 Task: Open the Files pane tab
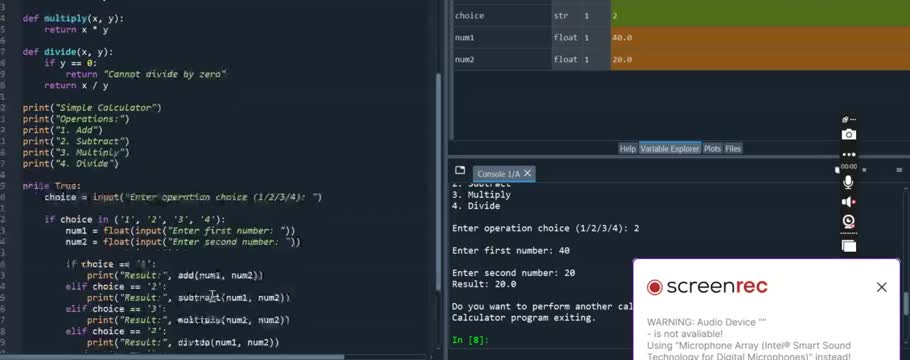point(733,149)
